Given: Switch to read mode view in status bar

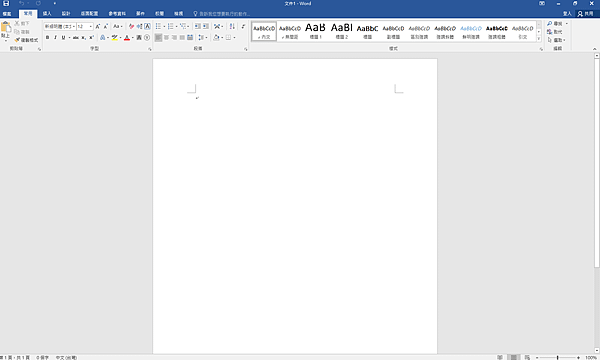Looking at the screenshot, I should [500, 357].
